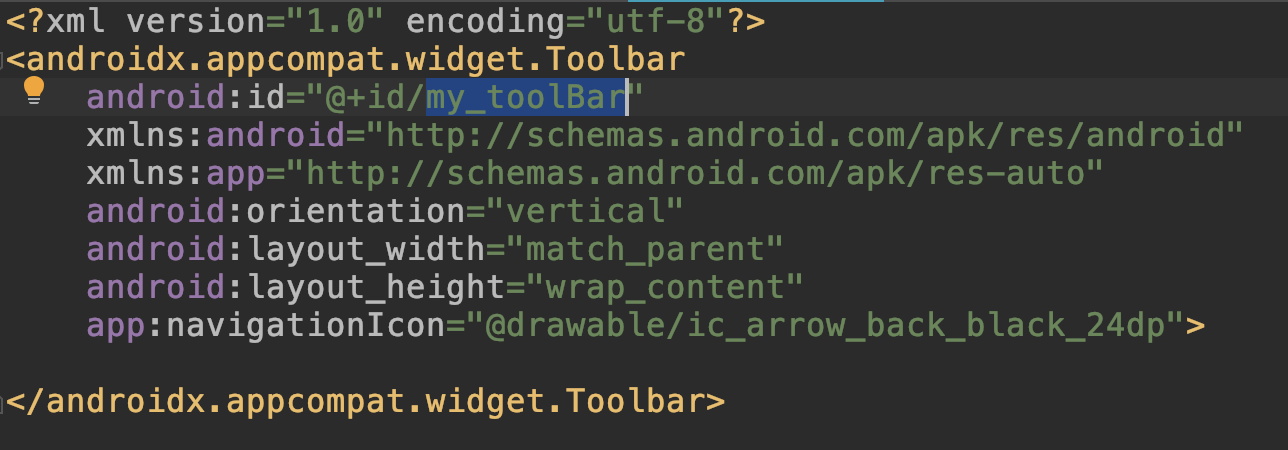
Task: Click the highlighted my_toolBar id text
Action: tap(526, 97)
